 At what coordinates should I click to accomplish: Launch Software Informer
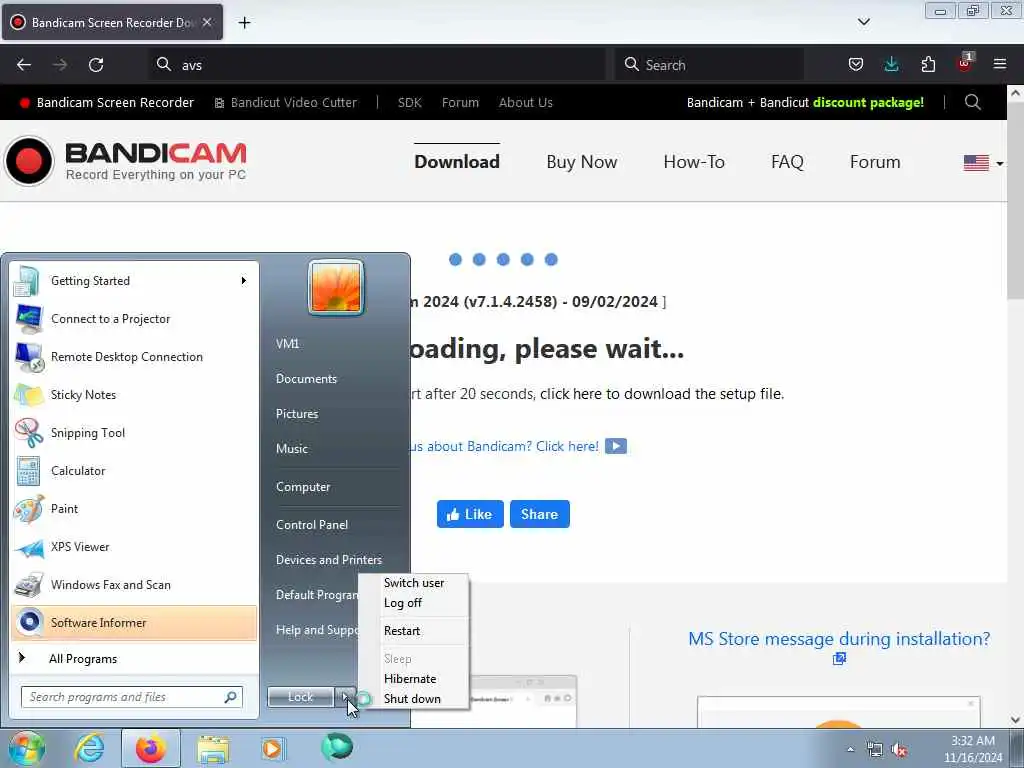click(x=134, y=622)
